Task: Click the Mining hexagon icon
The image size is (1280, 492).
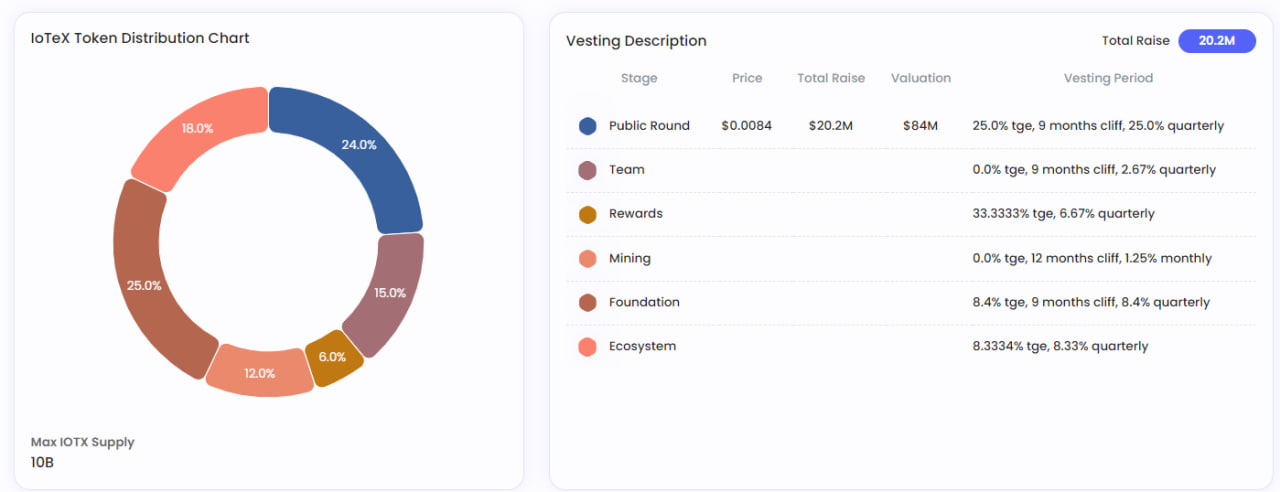Action: pyautogui.click(x=588, y=258)
